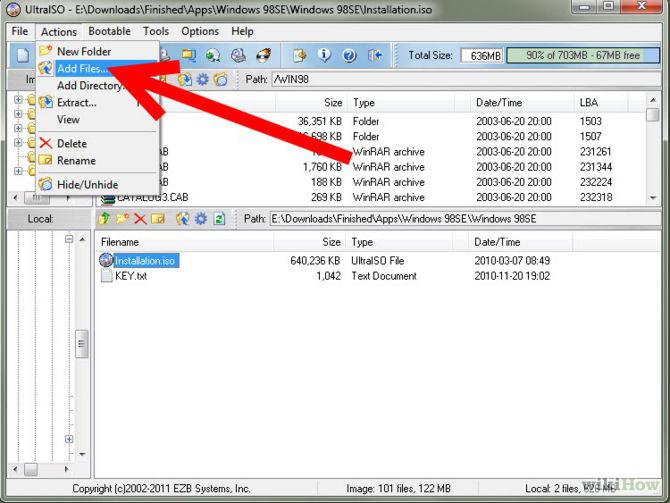Choose View from Actions menu

click(98, 120)
